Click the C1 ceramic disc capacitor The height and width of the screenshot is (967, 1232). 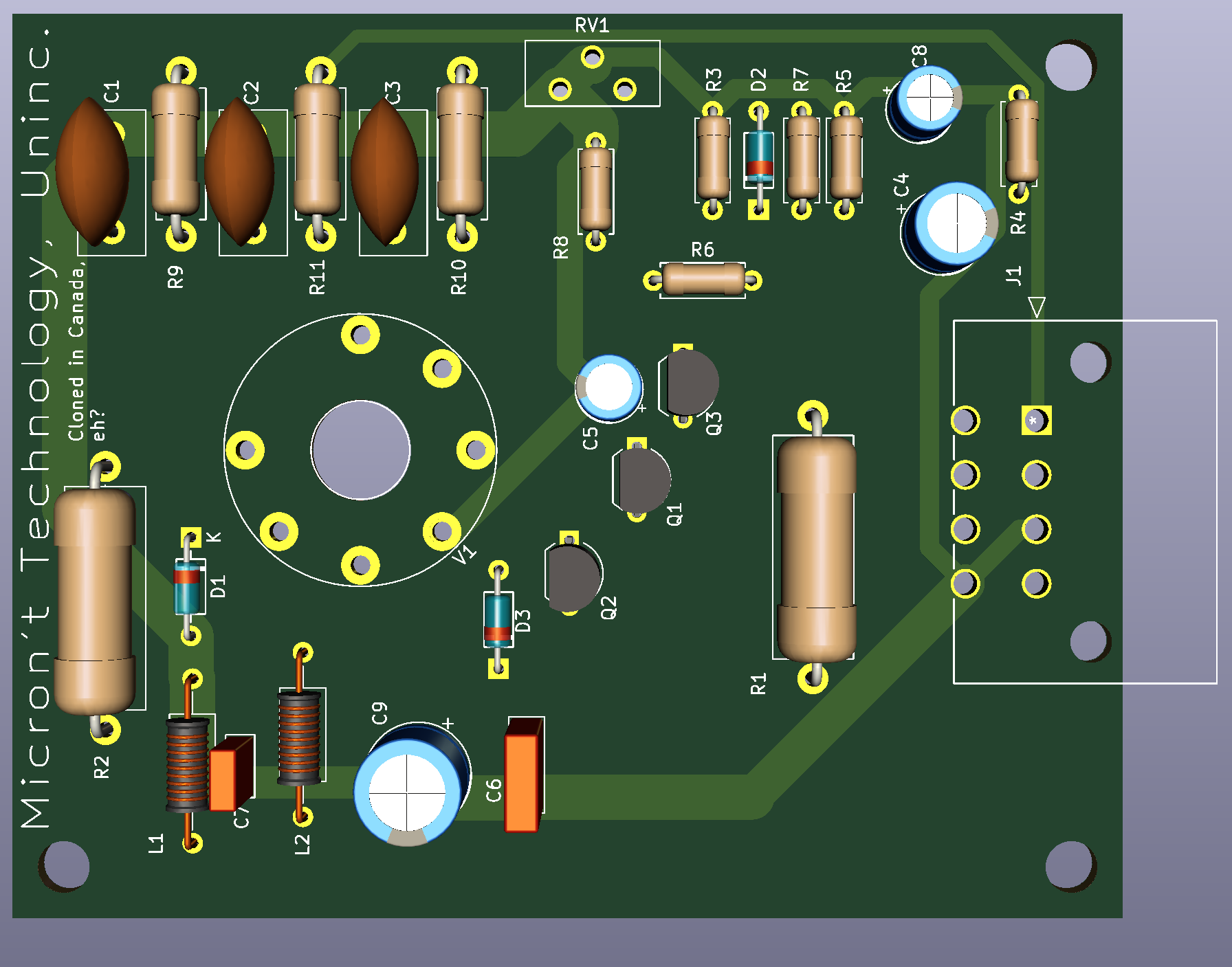pos(92,172)
